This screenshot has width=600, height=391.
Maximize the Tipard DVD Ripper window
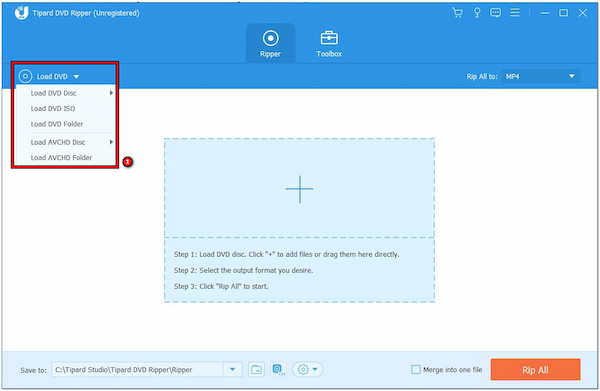click(x=563, y=13)
